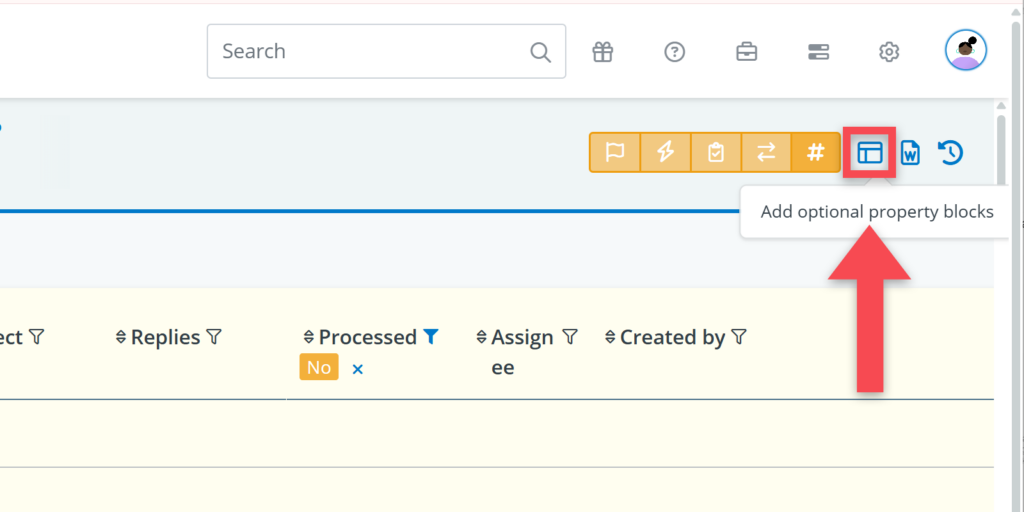Open the Replies column filter

[x=213, y=338]
